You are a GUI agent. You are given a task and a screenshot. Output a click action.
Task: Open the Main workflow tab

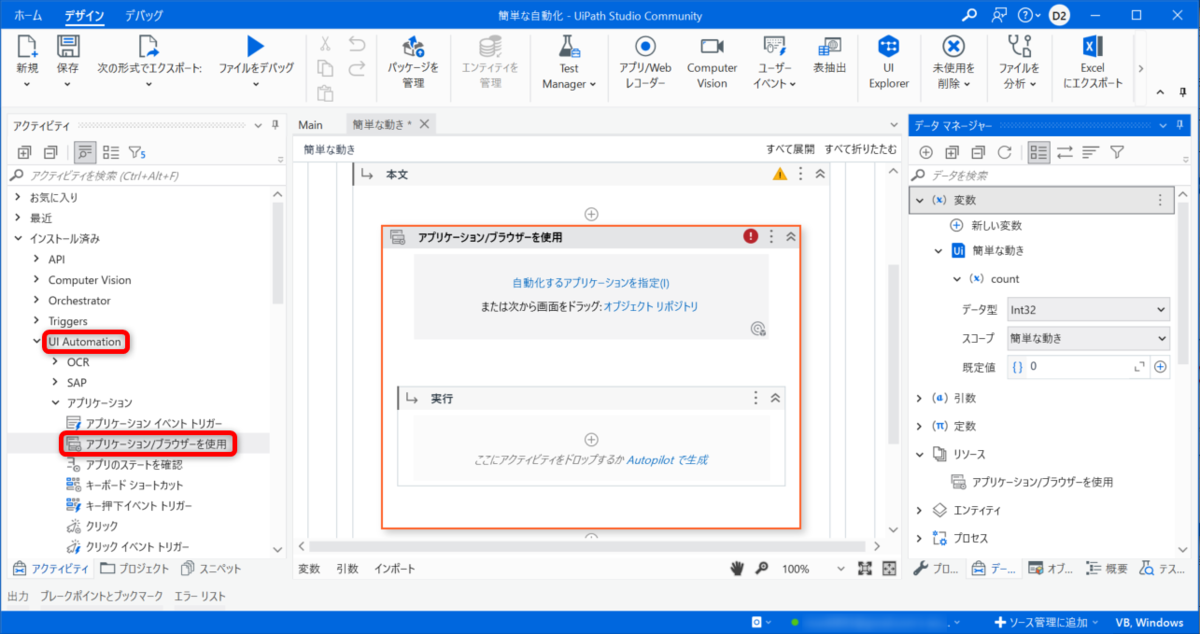click(x=310, y=124)
